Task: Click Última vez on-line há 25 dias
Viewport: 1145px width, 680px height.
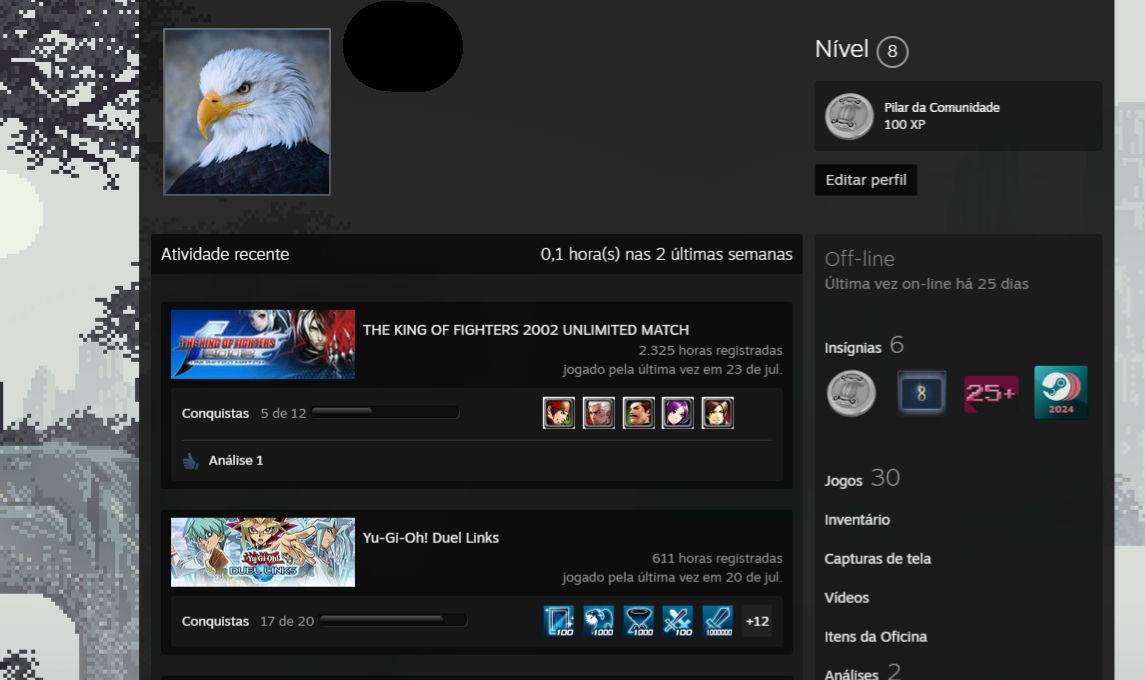Action: click(927, 284)
